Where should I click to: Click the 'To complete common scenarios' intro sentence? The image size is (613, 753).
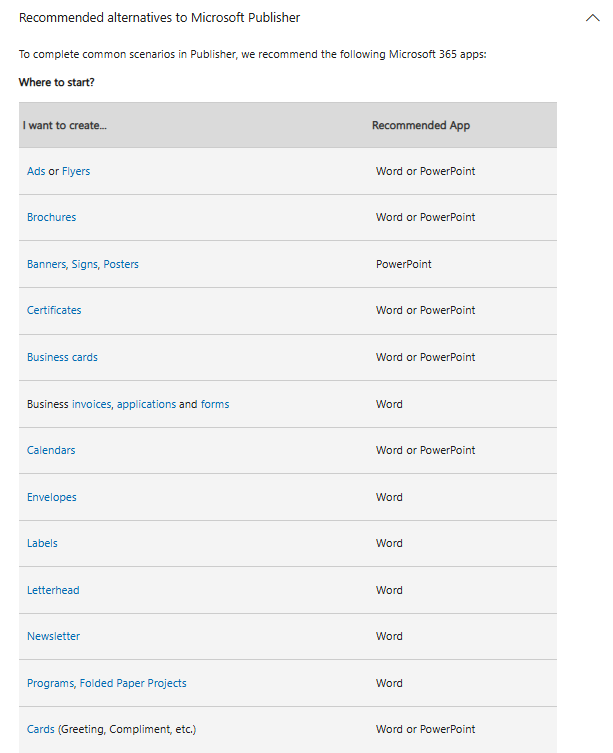(253, 54)
